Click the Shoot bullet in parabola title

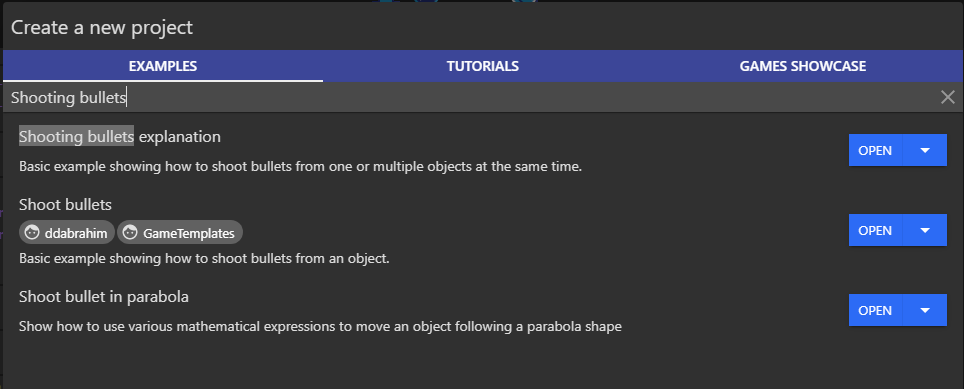pyautogui.click(x=104, y=297)
